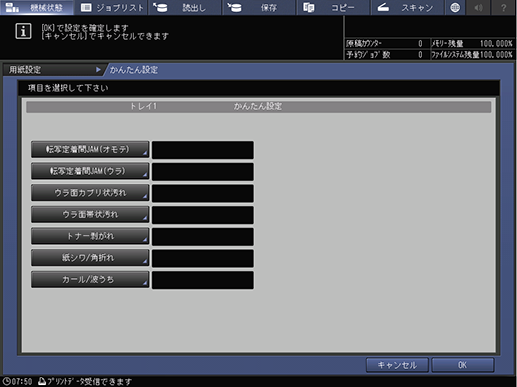
Task: Click the ファイルシステム残量 value
Action: [x=496, y=54]
